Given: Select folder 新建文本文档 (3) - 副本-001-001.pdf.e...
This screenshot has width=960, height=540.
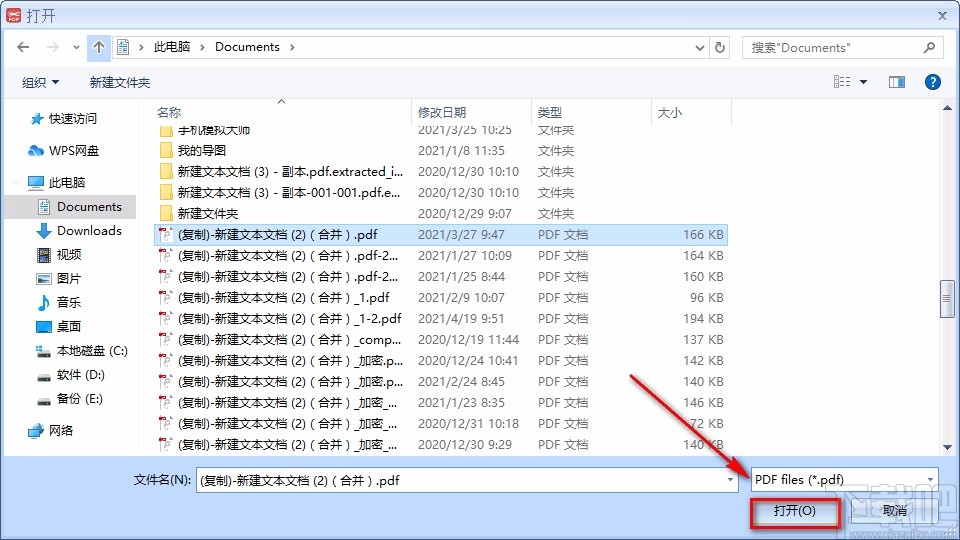Looking at the screenshot, I should [x=441, y=192].
